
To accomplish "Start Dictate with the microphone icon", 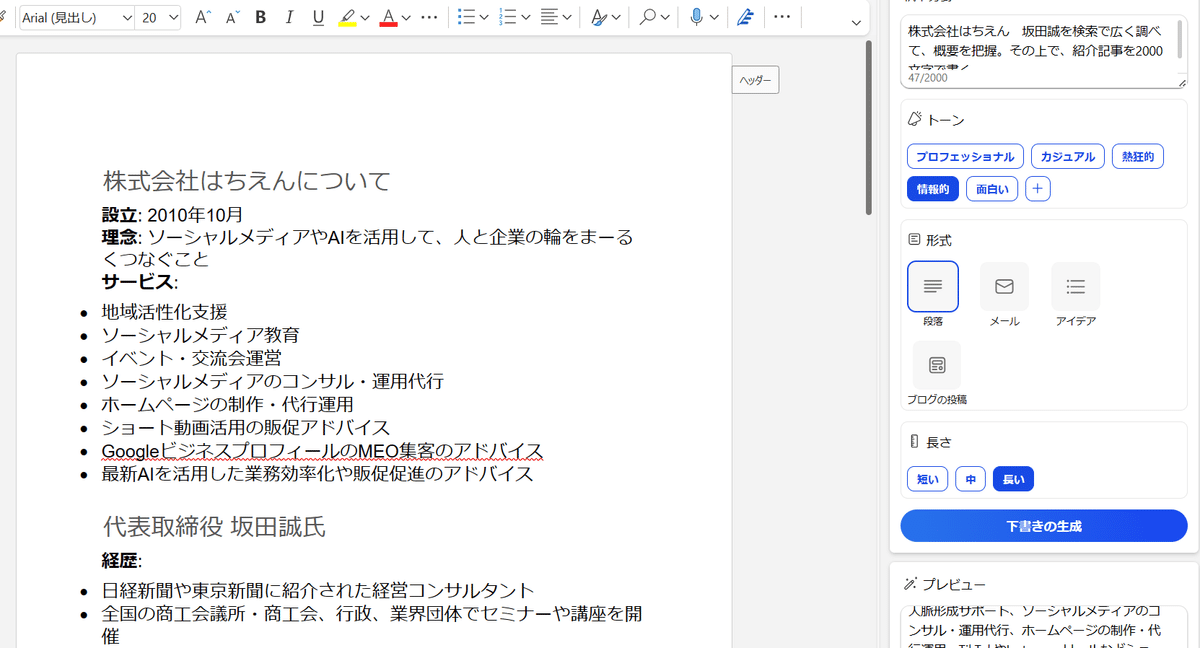I will [x=696, y=18].
